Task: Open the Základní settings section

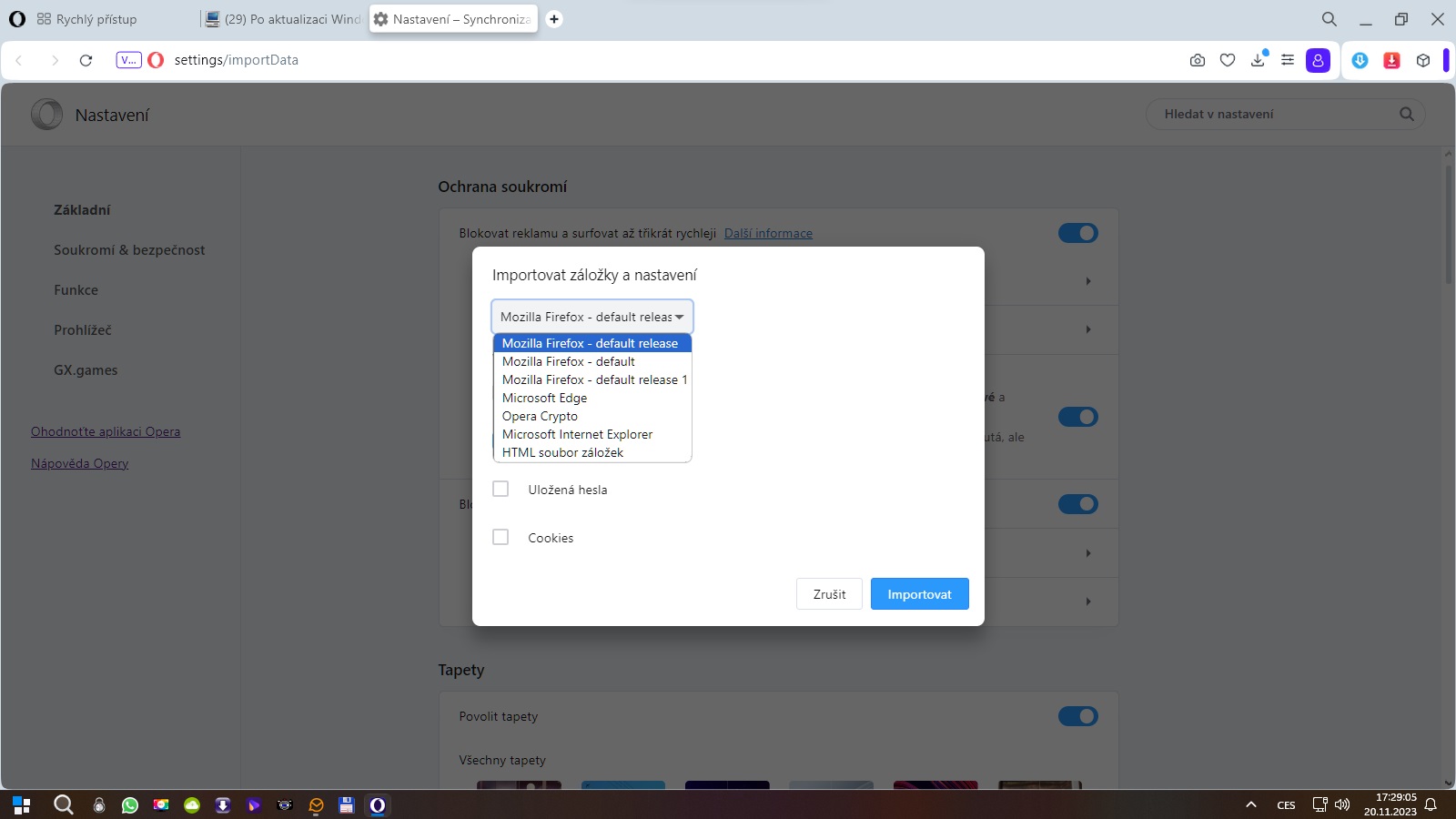Action: [82, 210]
